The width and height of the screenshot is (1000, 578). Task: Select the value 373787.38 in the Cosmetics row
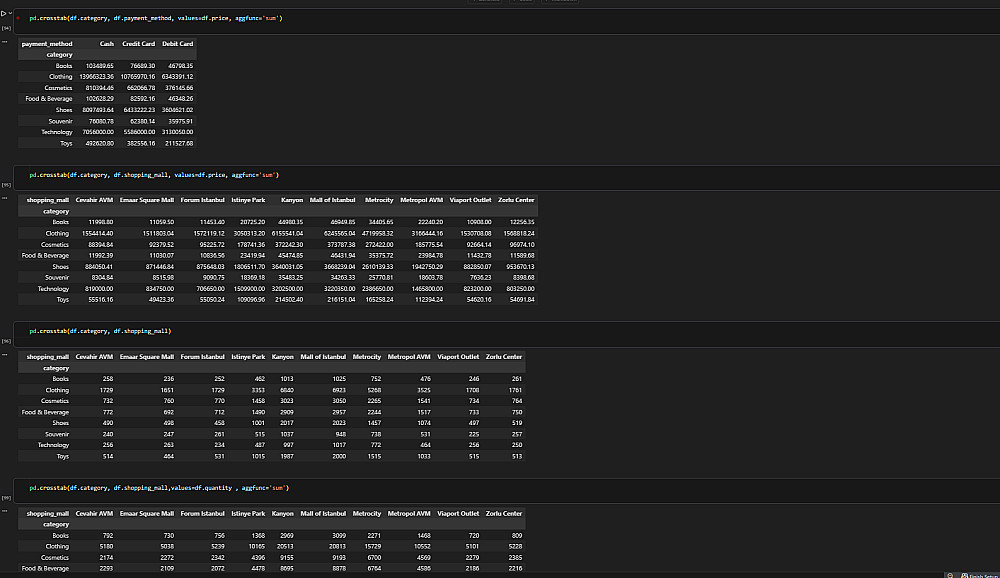pyautogui.click(x=341, y=244)
